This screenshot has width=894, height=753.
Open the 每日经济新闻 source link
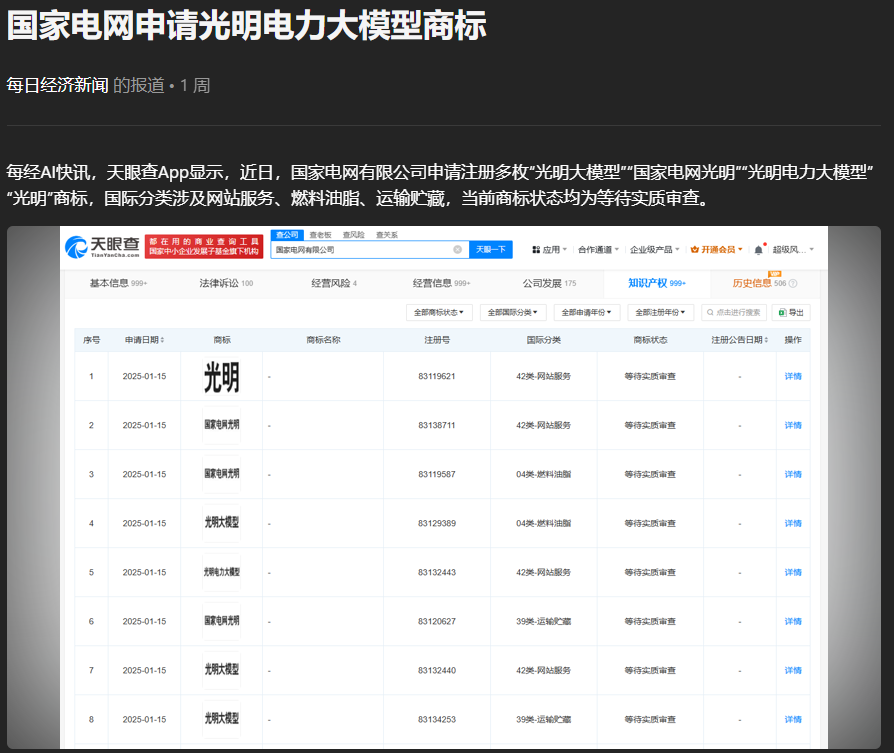coord(58,86)
